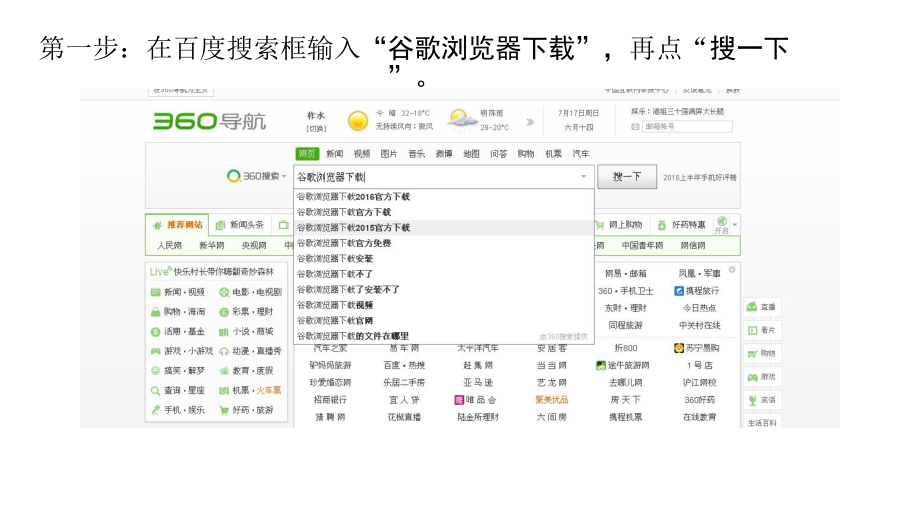The height and width of the screenshot is (518, 920).
Task: Click the rainy cloud icon for tomorrow
Action: tap(461, 120)
